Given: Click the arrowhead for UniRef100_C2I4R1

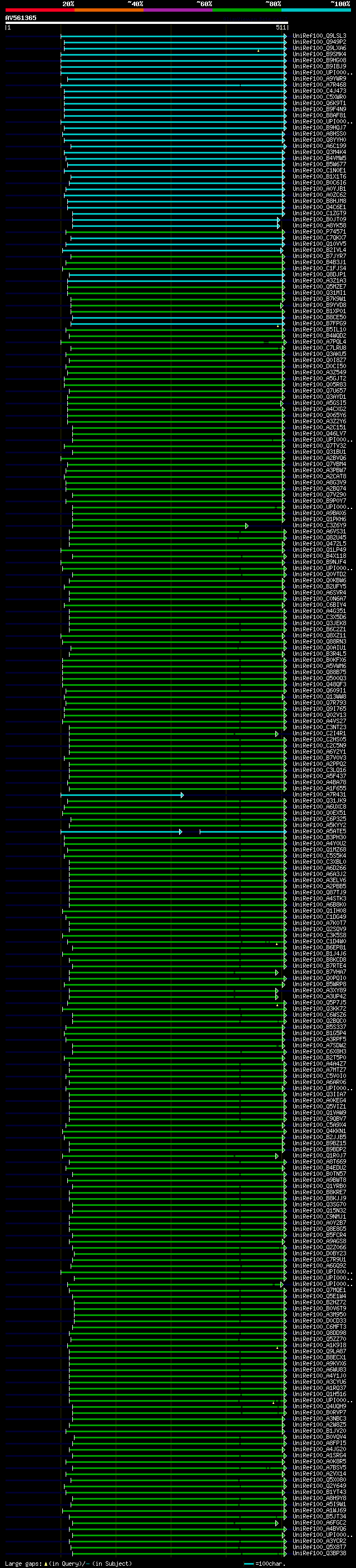Looking at the screenshot, I should pos(277,734).
